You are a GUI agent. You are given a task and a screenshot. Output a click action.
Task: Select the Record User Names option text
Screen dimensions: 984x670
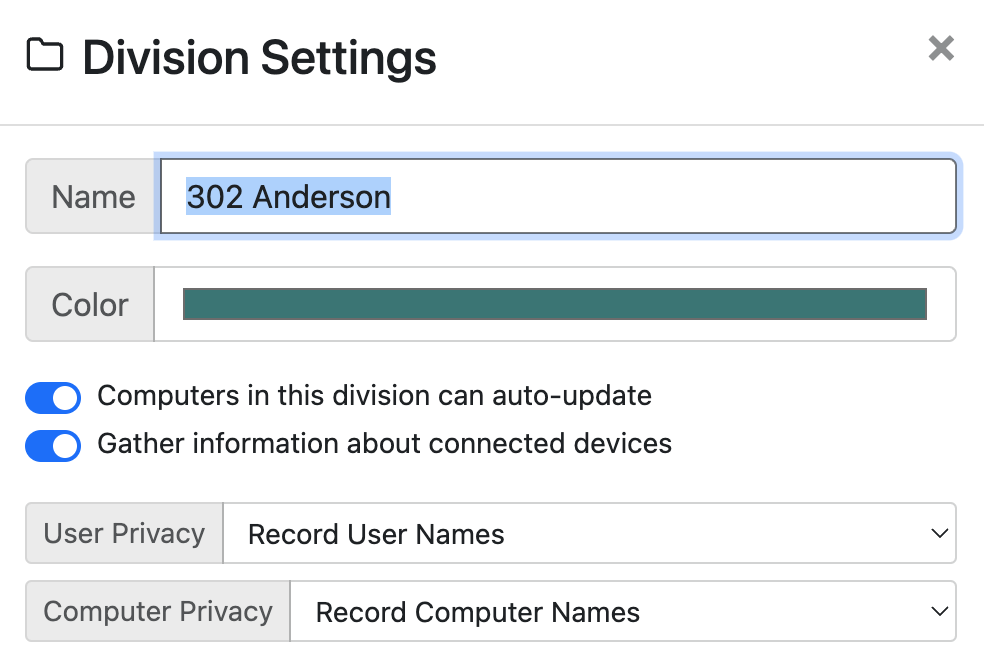pyautogui.click(x=377, y=534)
